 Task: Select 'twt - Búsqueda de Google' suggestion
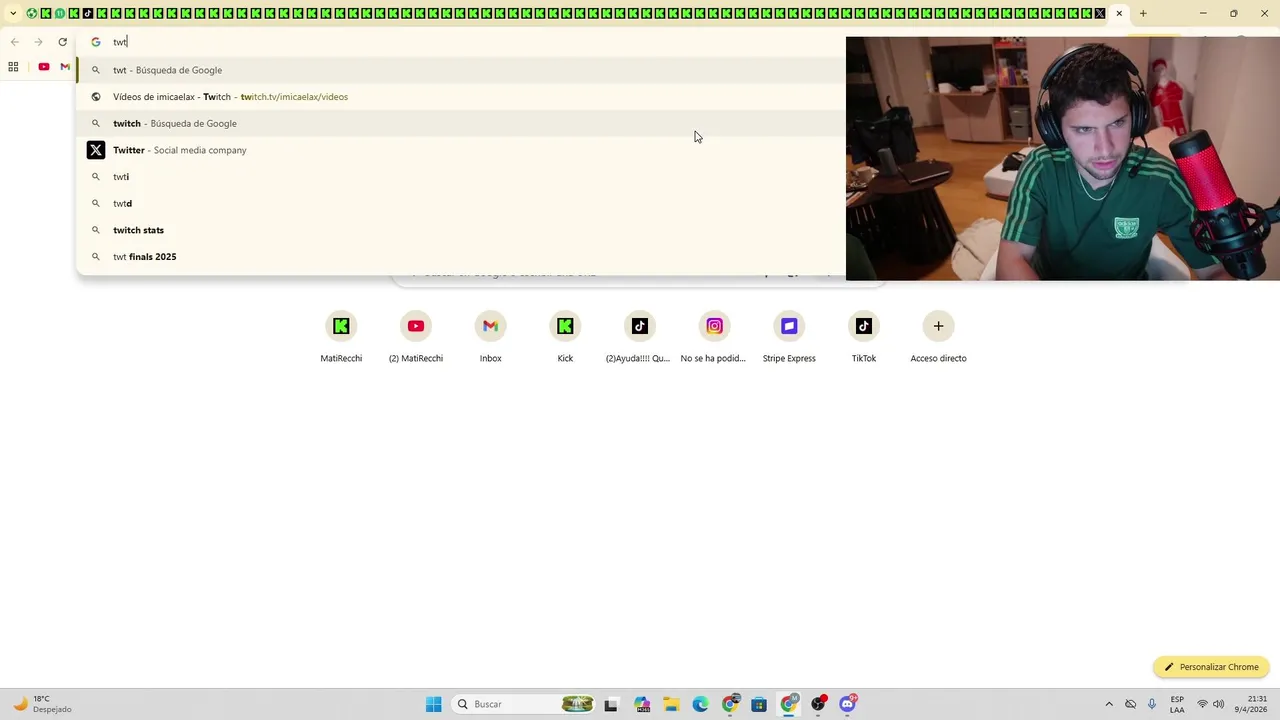460,70
